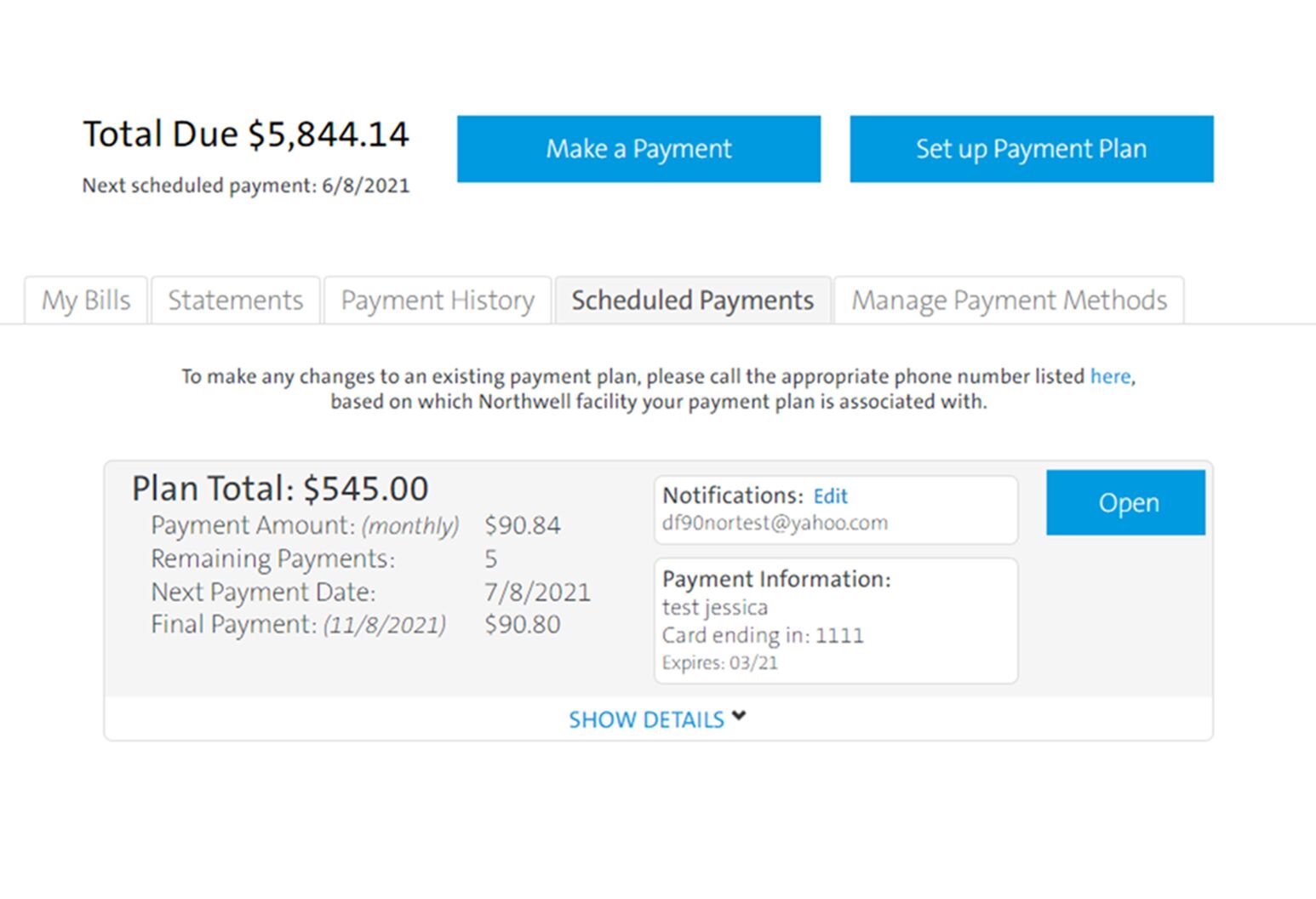Click the next scheduled payment 6/8/2021 text
1316x899 pixels.
click(246, 186)
